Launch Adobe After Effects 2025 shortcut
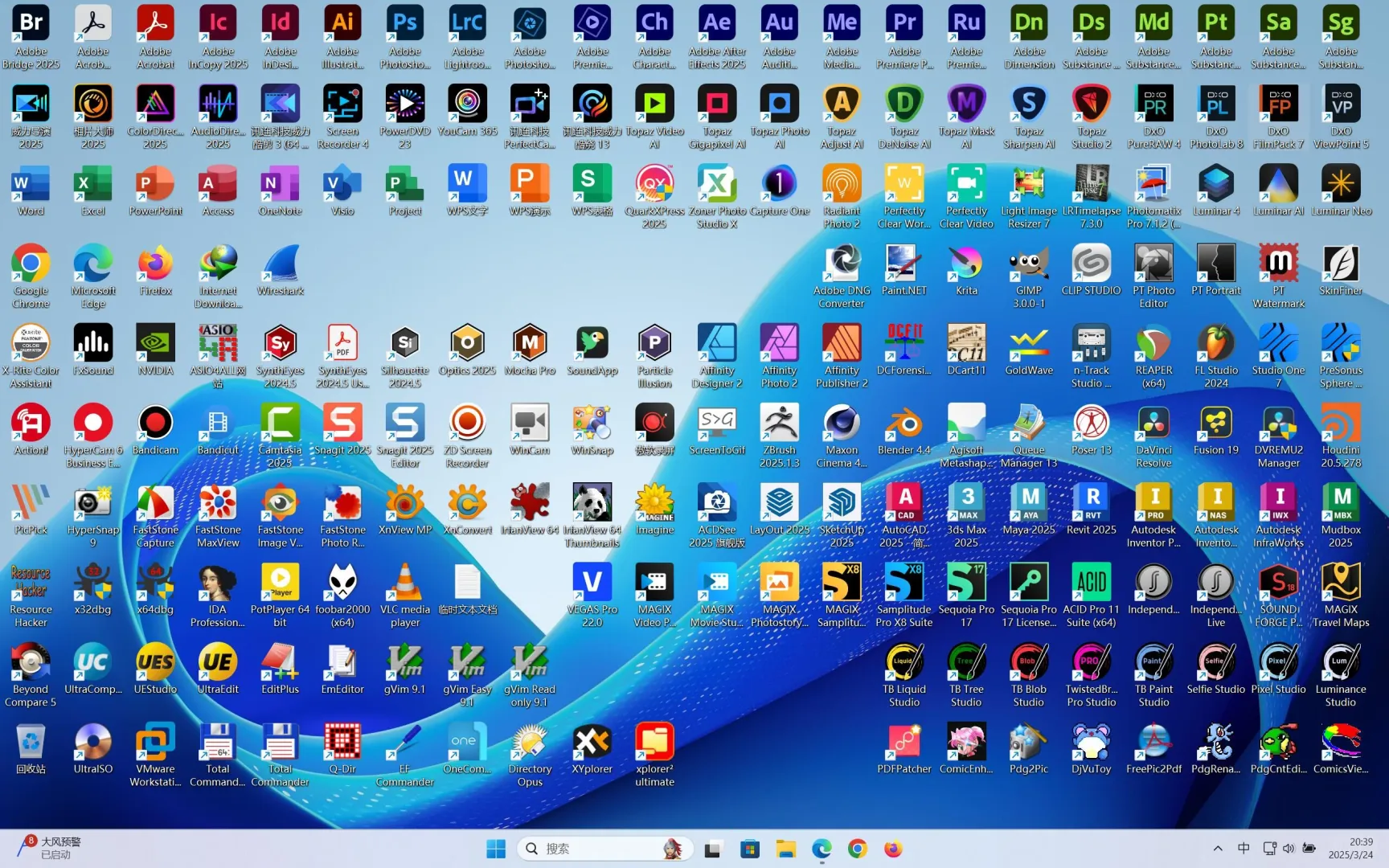1389x868 pixels. click(717, 37)
